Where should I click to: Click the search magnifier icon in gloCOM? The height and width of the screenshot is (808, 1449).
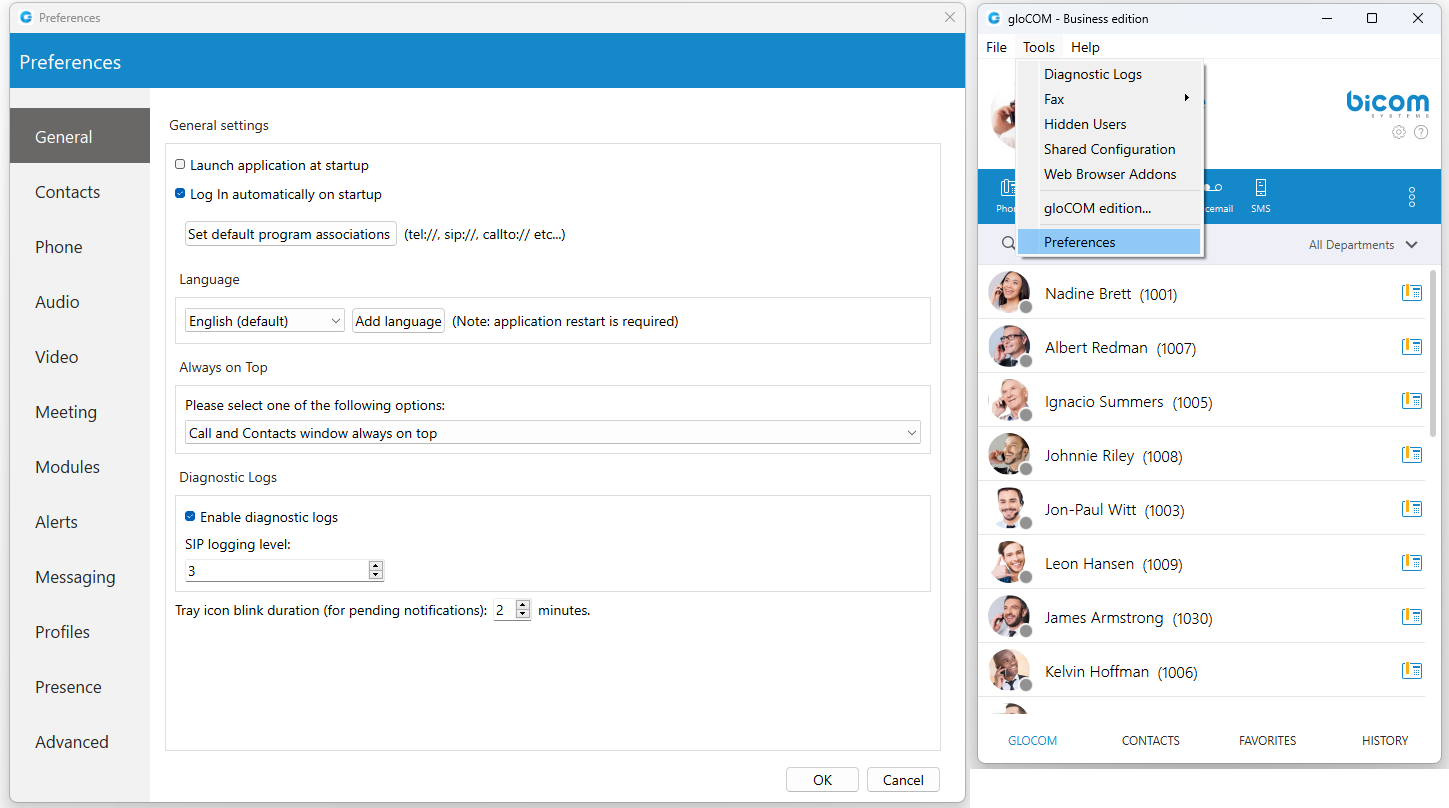click(1008, 244)
